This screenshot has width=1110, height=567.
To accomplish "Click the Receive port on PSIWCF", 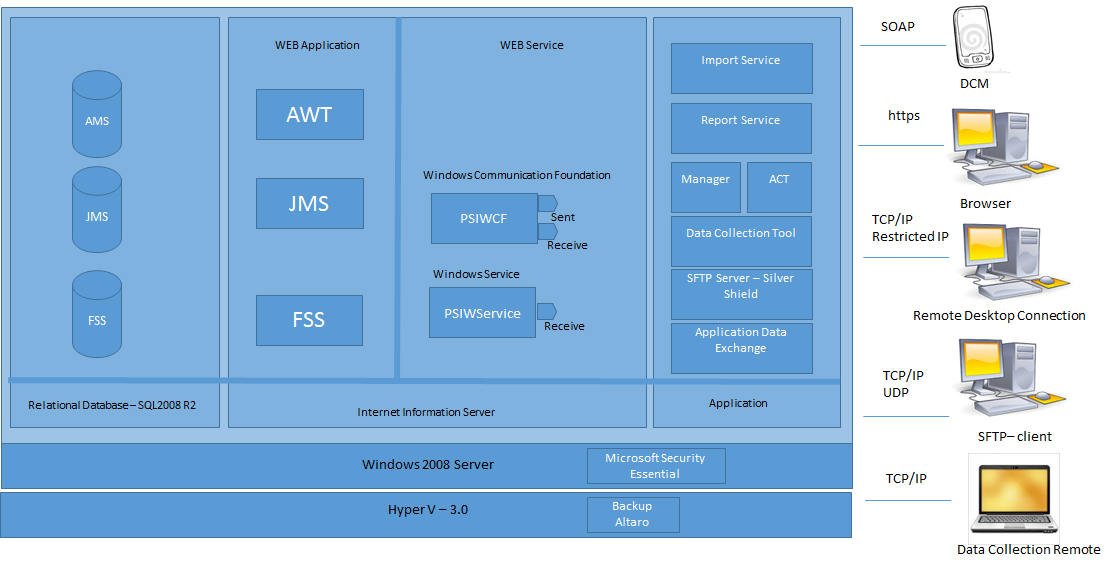I will pyautogui.click(x=547, y=231).
